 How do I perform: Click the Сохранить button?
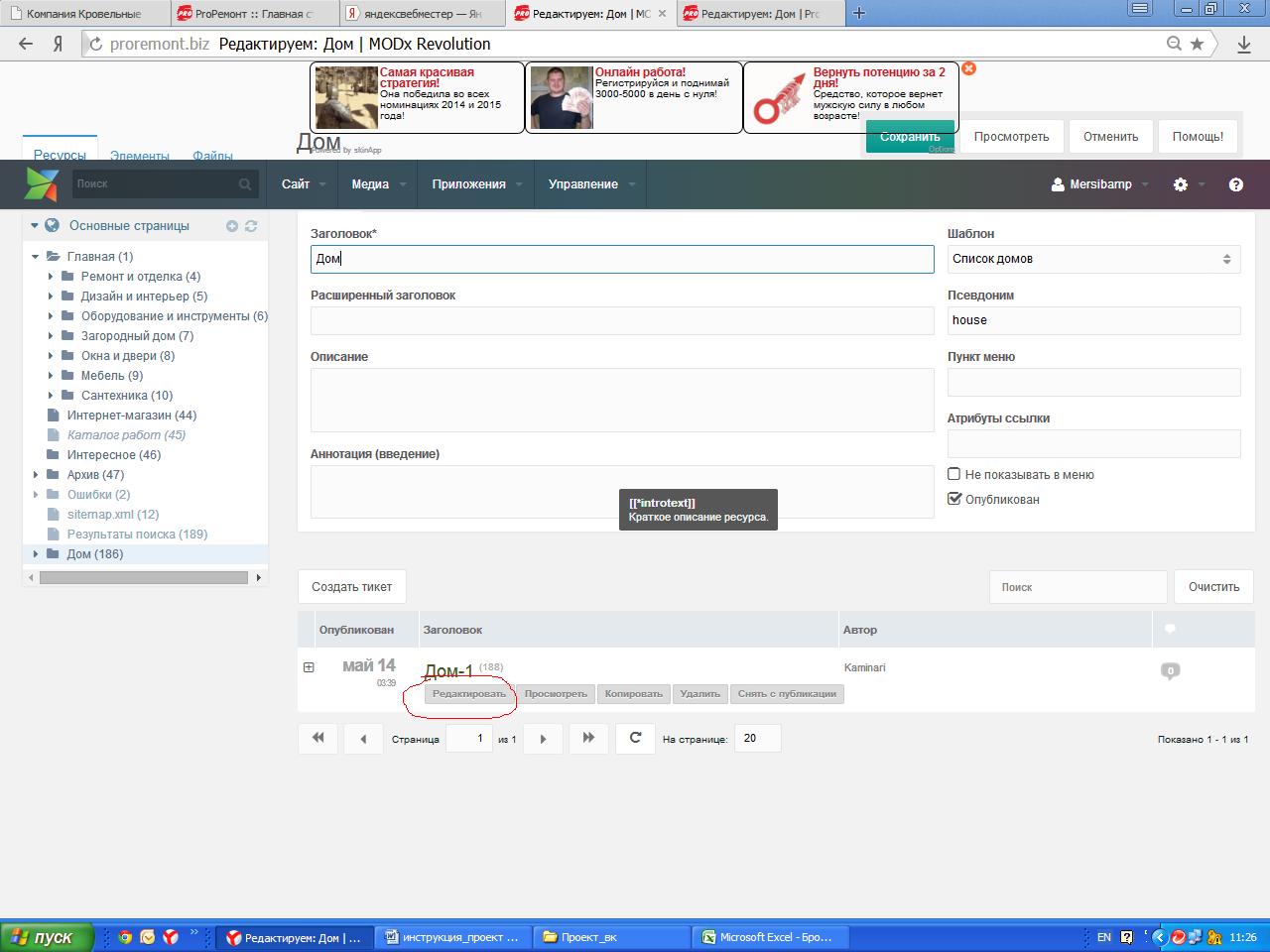pyautogui.click(x=910, y=137)
